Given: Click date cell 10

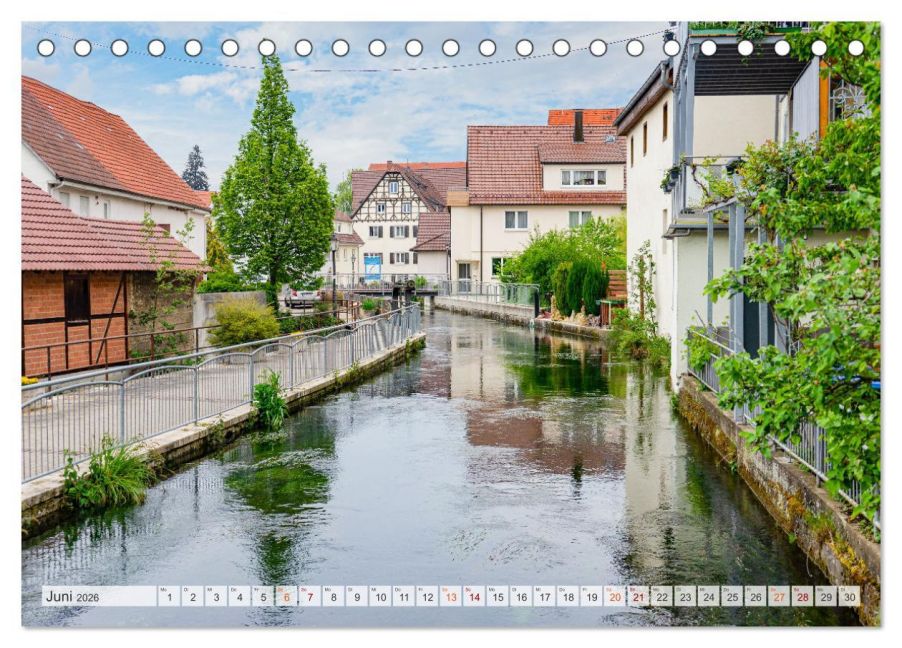Looking at the screenshot, I should 380,596.
